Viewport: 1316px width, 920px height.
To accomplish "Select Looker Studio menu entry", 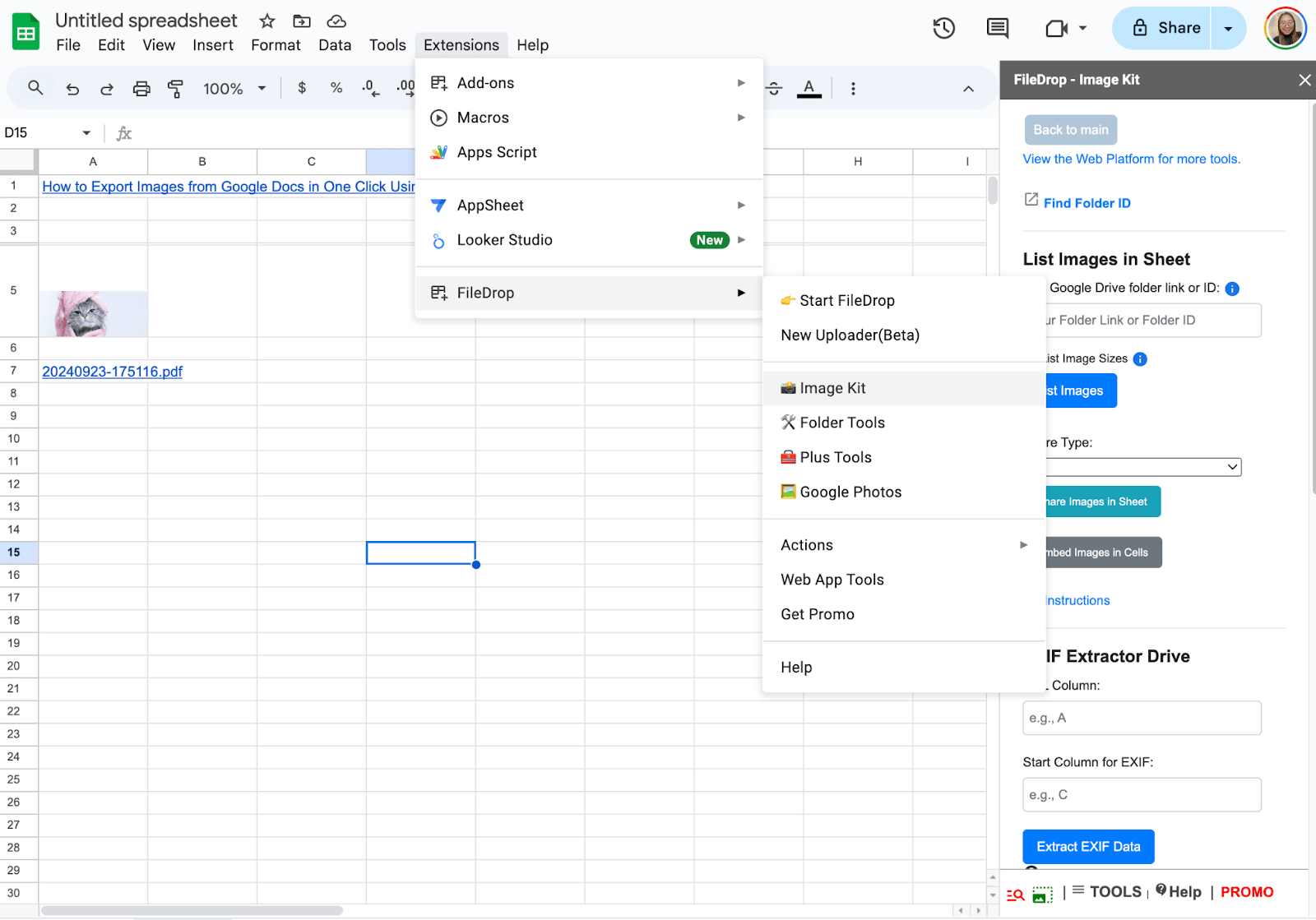I will click(588, 240).
